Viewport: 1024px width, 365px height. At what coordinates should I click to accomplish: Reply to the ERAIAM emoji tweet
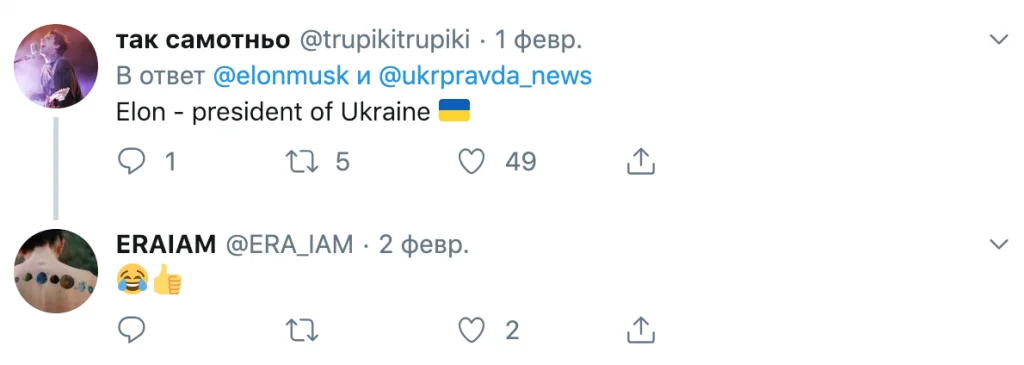(x=131, y=330)
